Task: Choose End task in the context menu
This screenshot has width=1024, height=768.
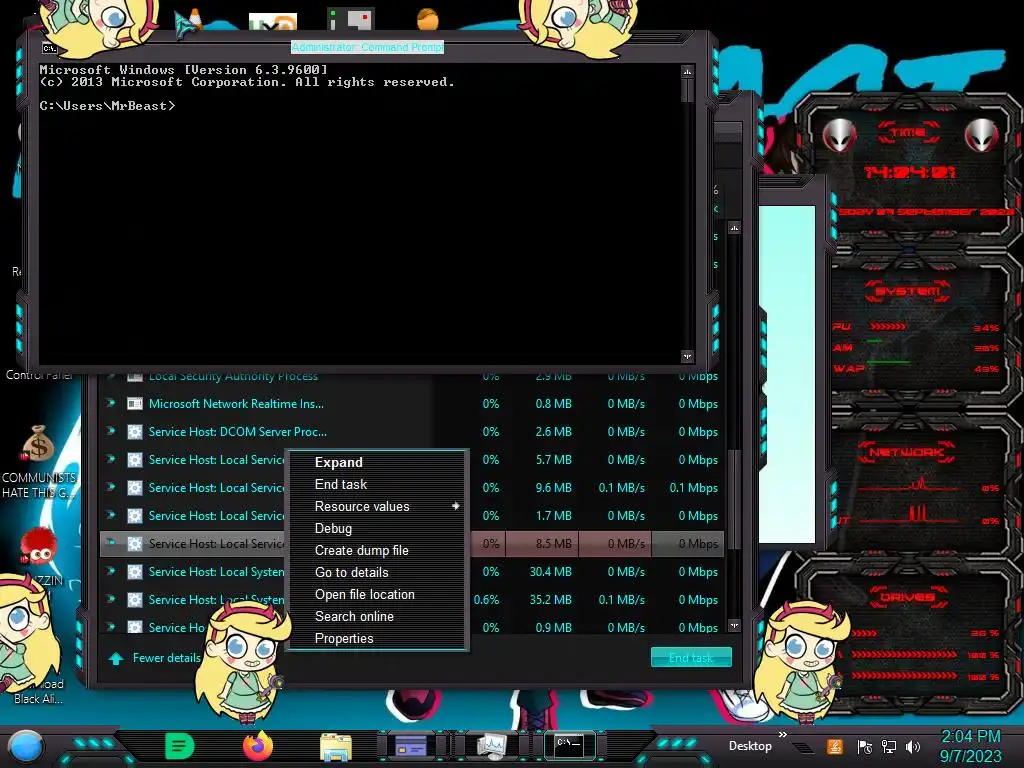Action: tap(340, 485)
